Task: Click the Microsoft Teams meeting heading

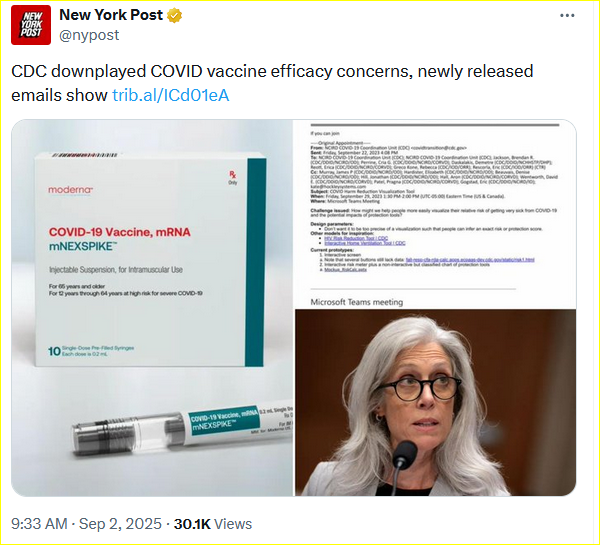Action: 357,302
